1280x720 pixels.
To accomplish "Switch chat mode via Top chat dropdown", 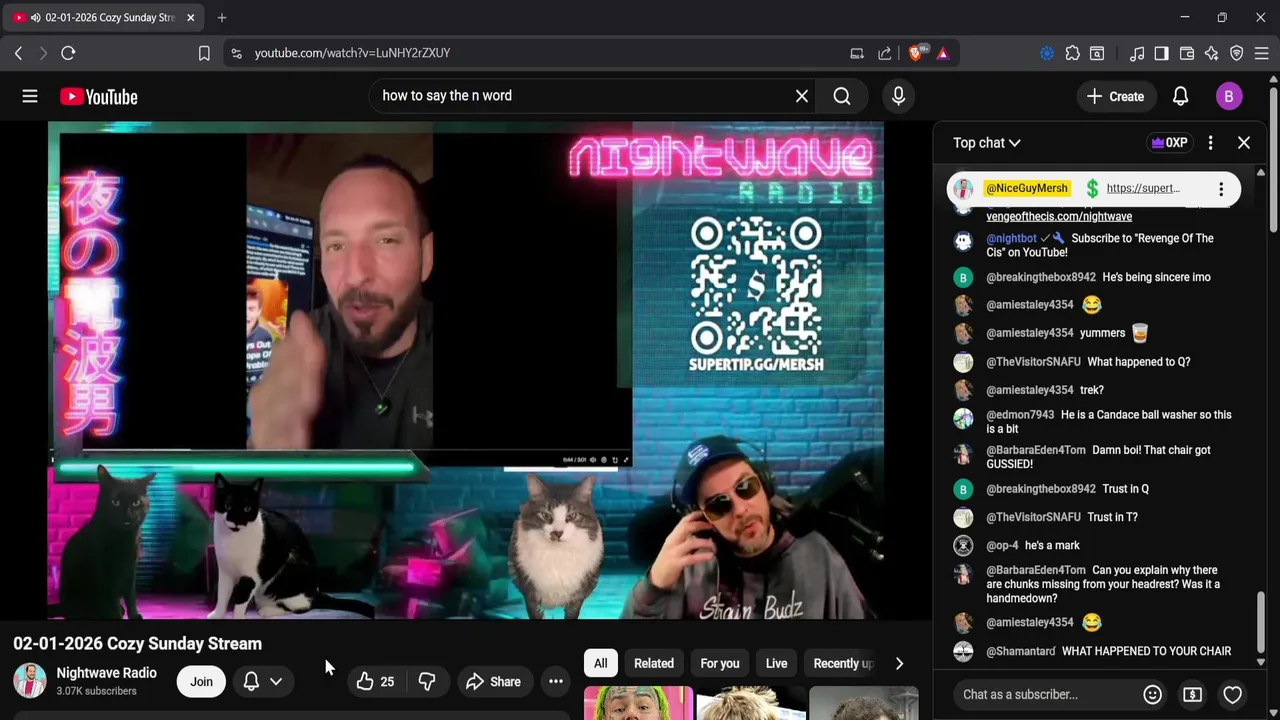I will pos(986,143).
